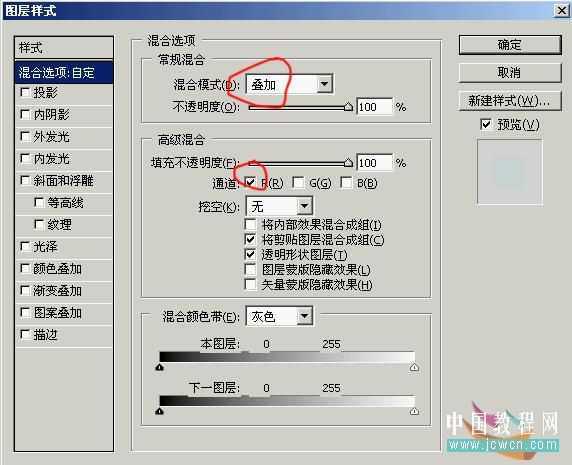This screenshot has width=572, height=465.
Task: Click white slider triangle under 下一图层 gradient
Action: [x=414, y=411]
